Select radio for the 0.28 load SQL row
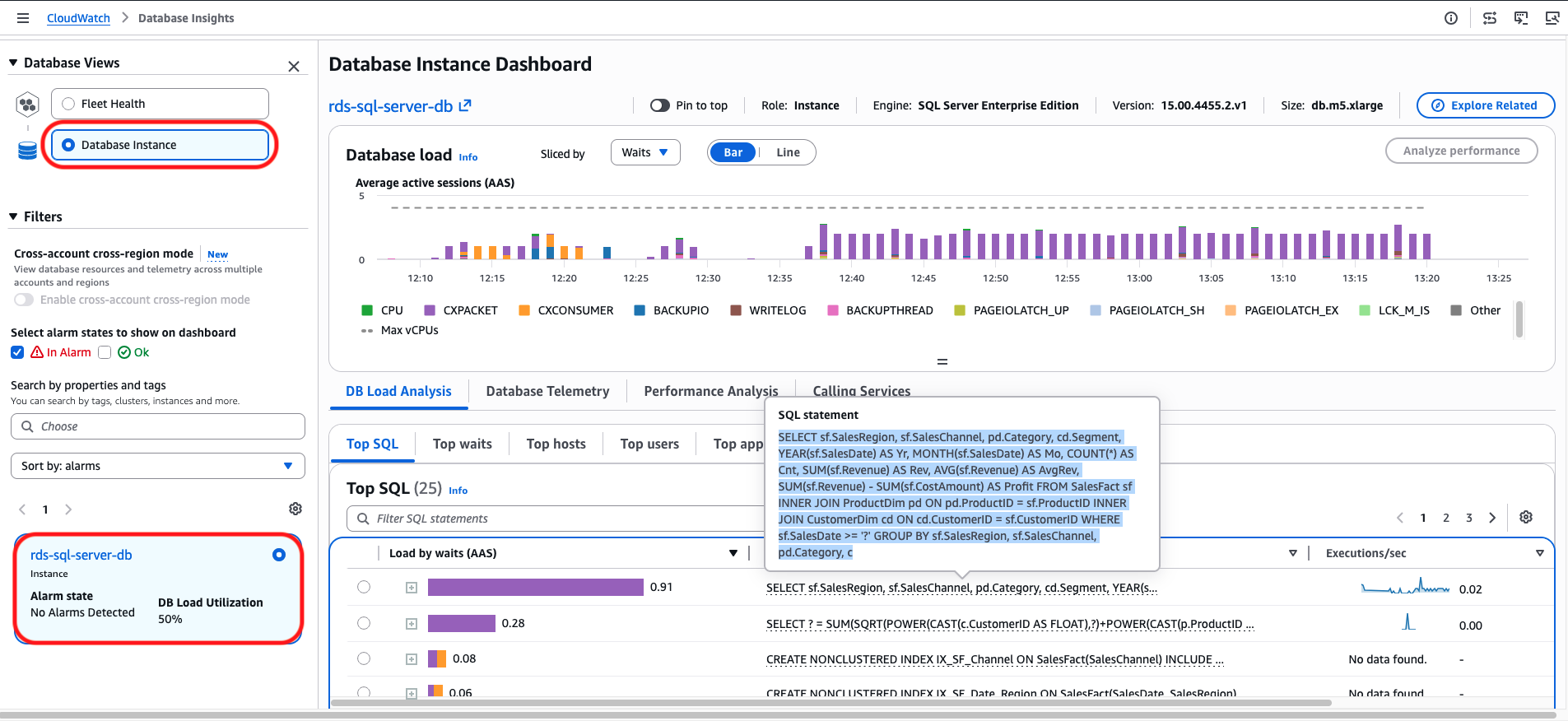 (x=364, y=623)
